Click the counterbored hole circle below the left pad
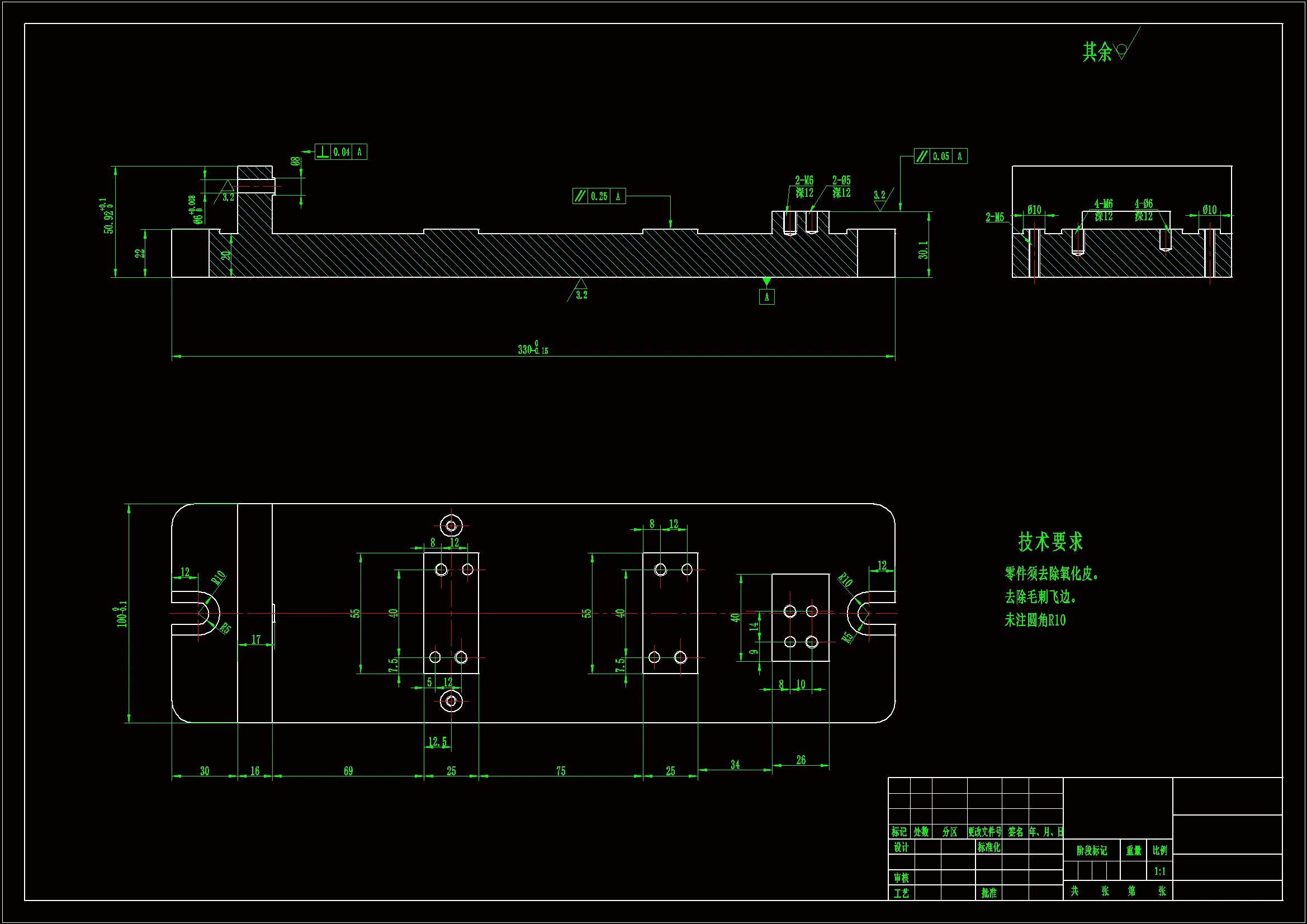The height and width of the screenshot is (924, 1307). pos(452,701)
